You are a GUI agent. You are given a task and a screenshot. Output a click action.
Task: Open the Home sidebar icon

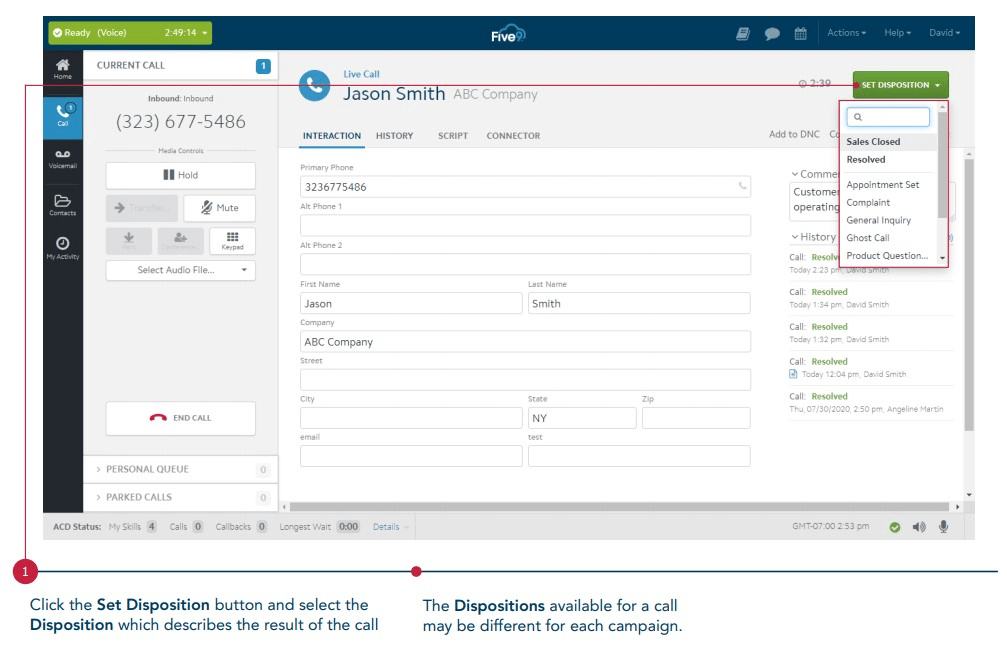[x=62, y=68]
